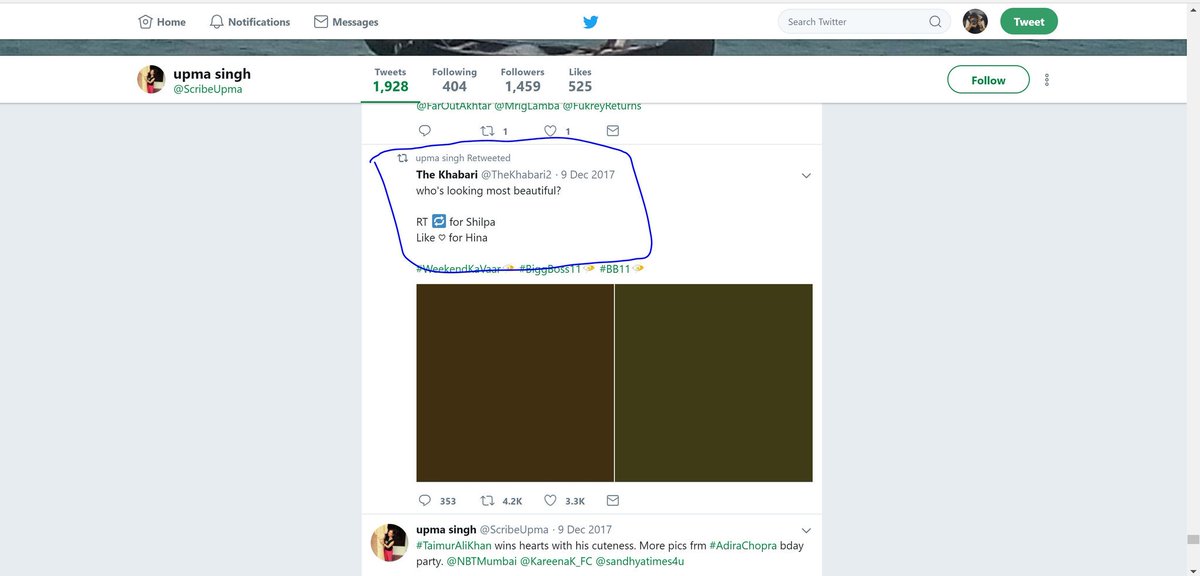
Task: Click the green Tweet button
Action: pos(1029,21)
